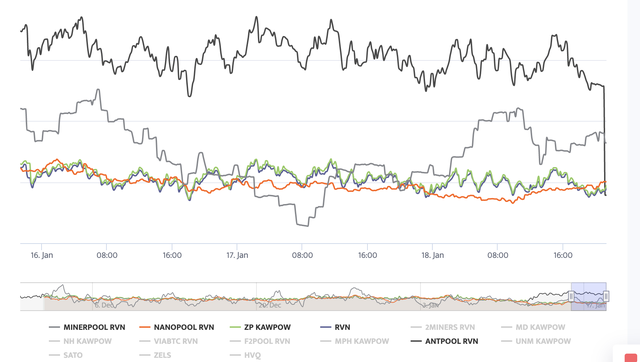Hide the ANTPOOL RVN line
This screenshot has width=640, height=362.
click(x=444, y=341)
